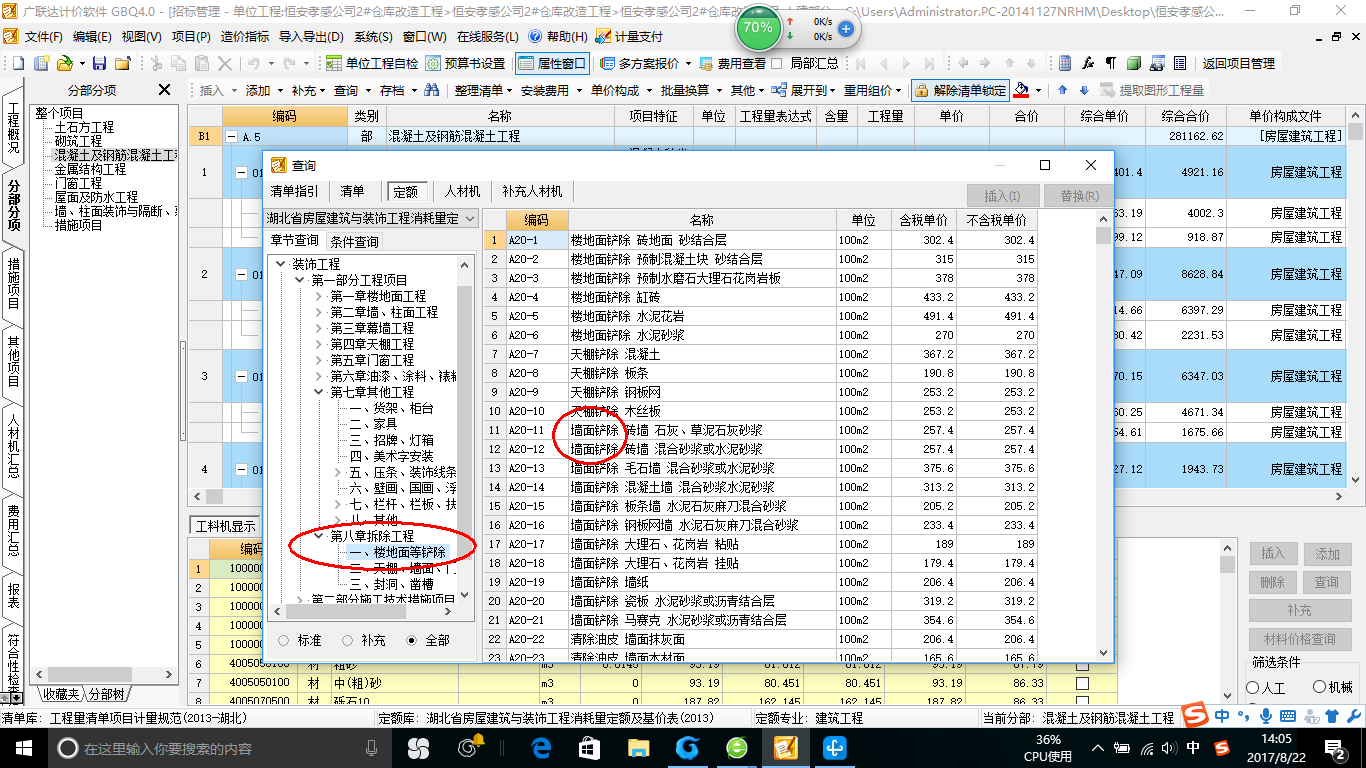
Task: Open the 文件(F) menu
Action: pos(43,36)
